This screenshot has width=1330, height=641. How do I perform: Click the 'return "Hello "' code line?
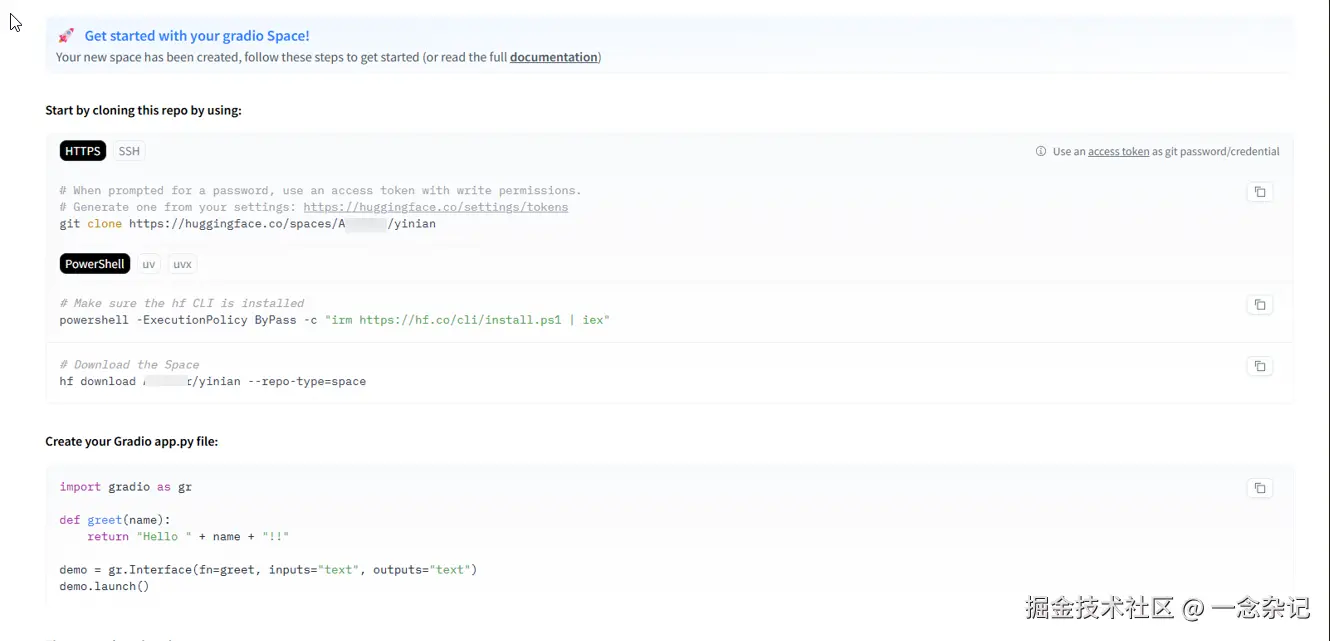[188, 537]
